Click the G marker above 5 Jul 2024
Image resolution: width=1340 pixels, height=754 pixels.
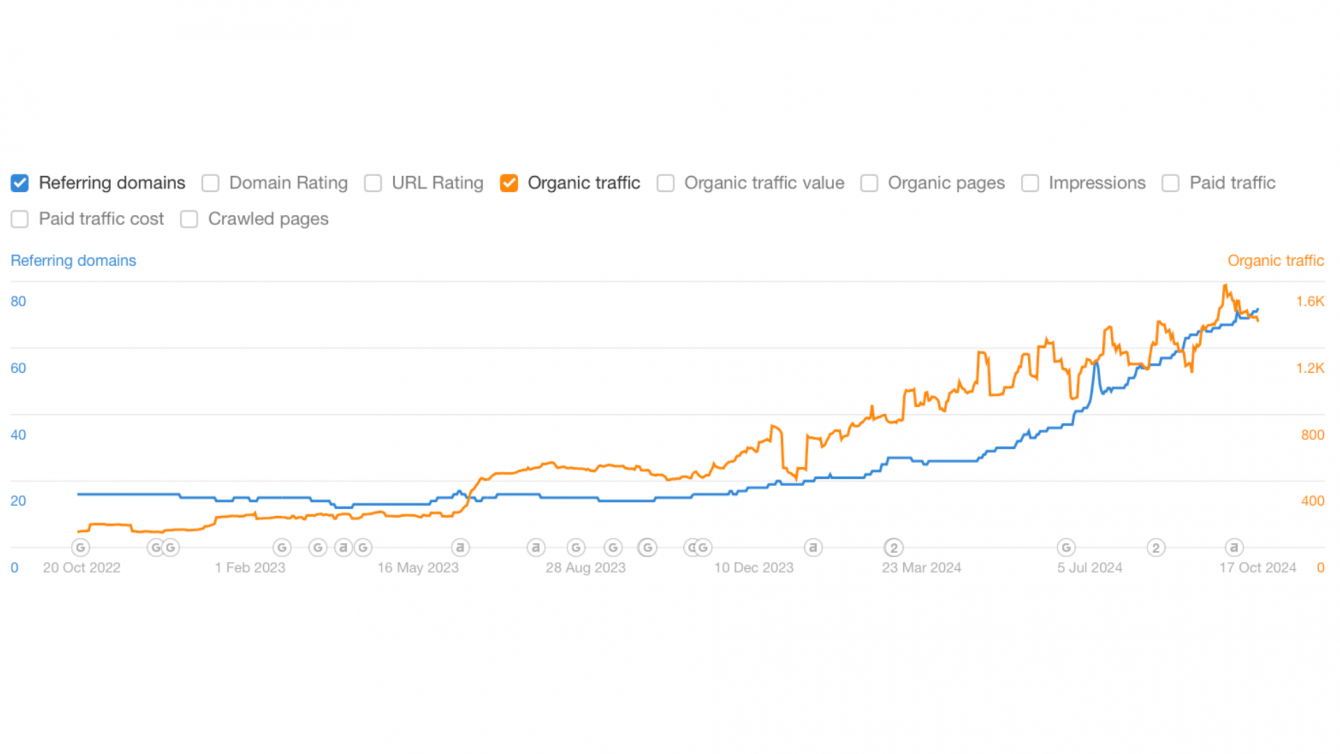1066,547
